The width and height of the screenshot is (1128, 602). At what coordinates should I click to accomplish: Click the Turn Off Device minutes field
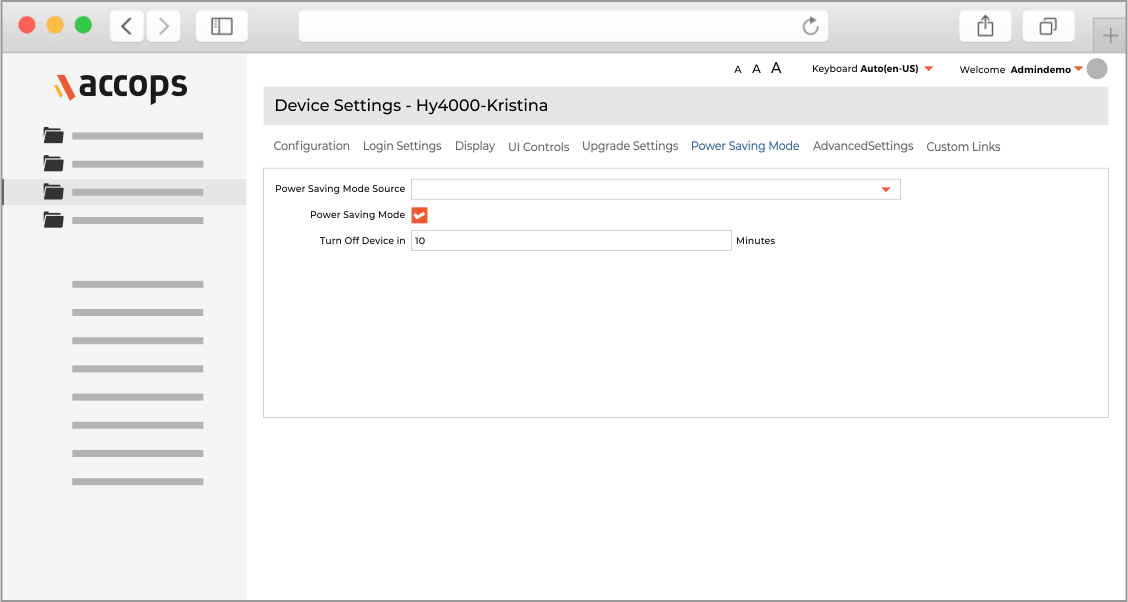(570, 240)
